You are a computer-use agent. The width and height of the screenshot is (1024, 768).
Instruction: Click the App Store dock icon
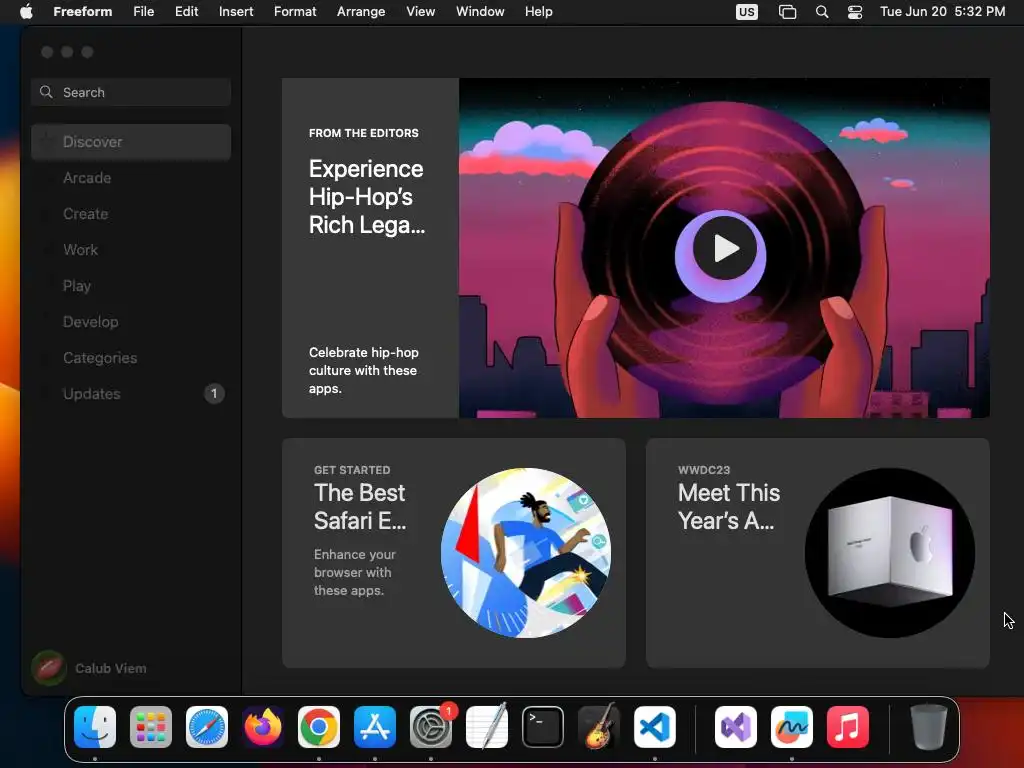coord(375,727)
